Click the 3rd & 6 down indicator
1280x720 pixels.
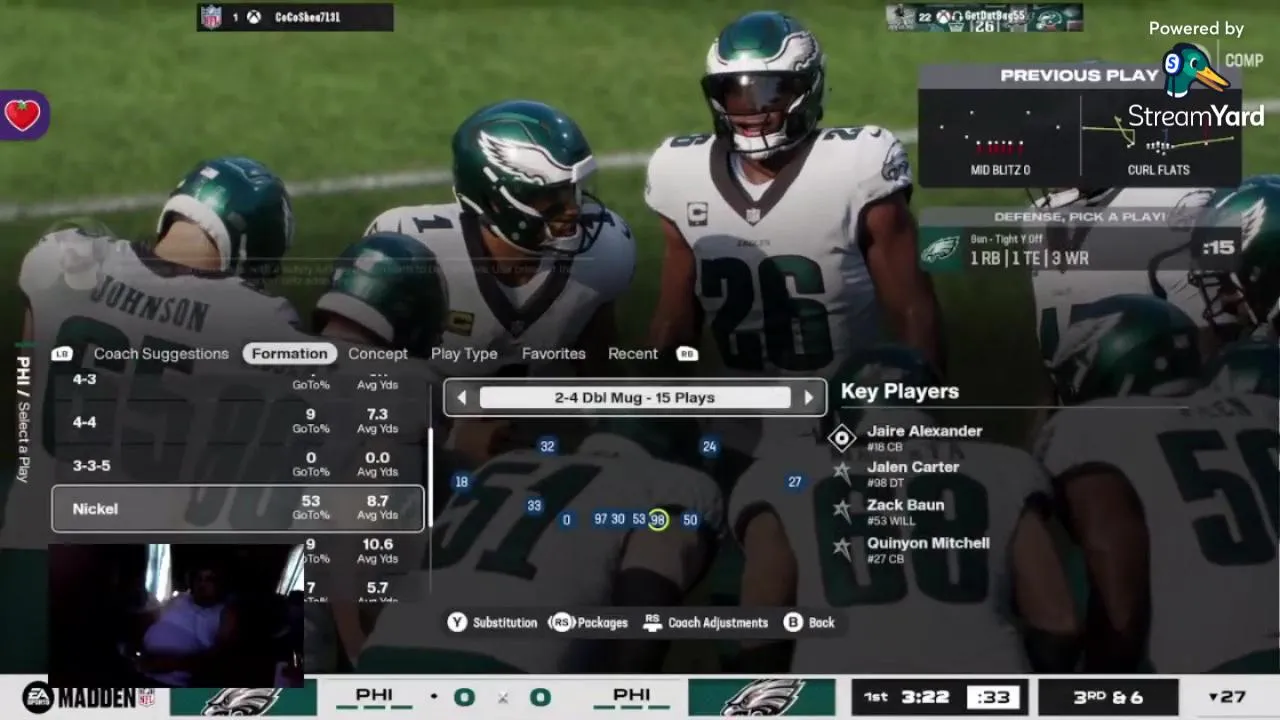pos(1108,697)
